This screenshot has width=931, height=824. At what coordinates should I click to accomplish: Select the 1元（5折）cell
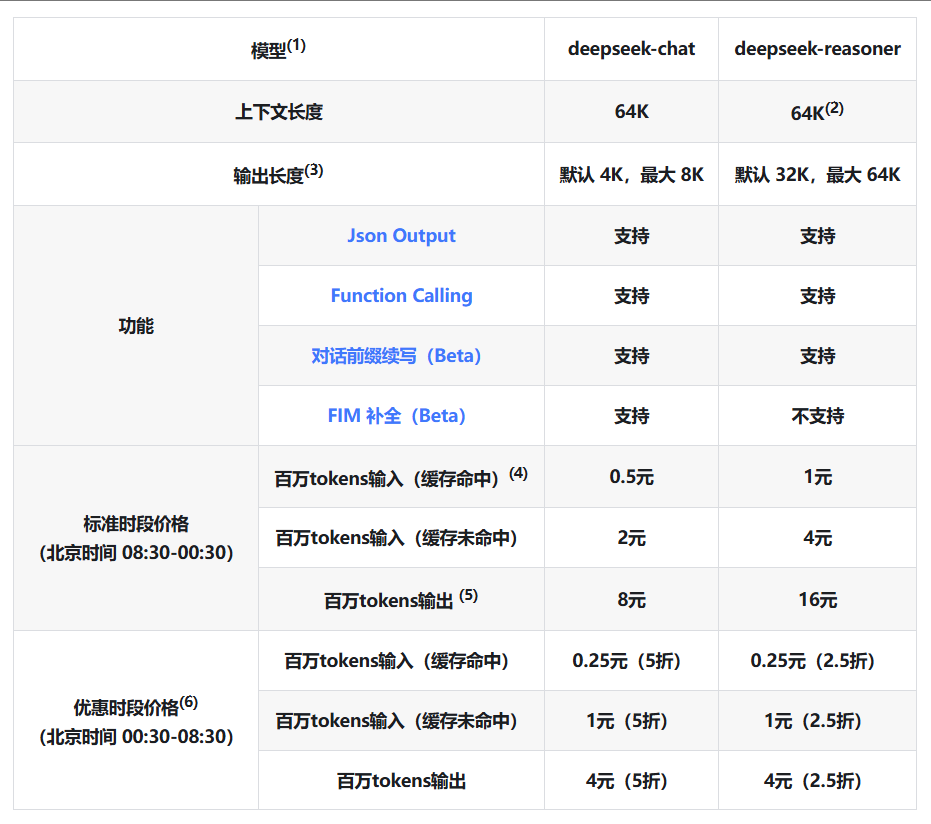point(631,721)
